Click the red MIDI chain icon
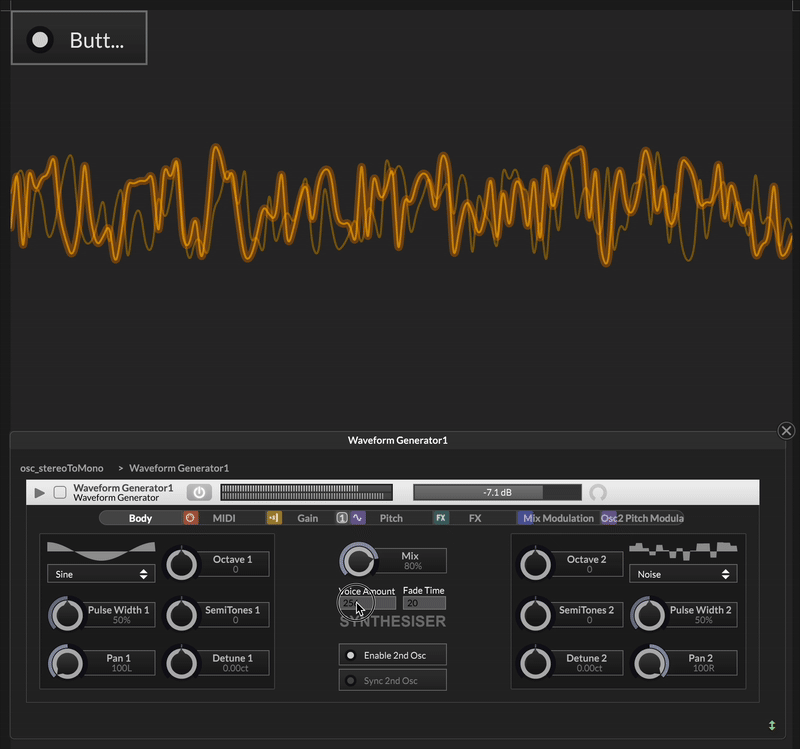The image size is (800, 749). click(190, 518)
